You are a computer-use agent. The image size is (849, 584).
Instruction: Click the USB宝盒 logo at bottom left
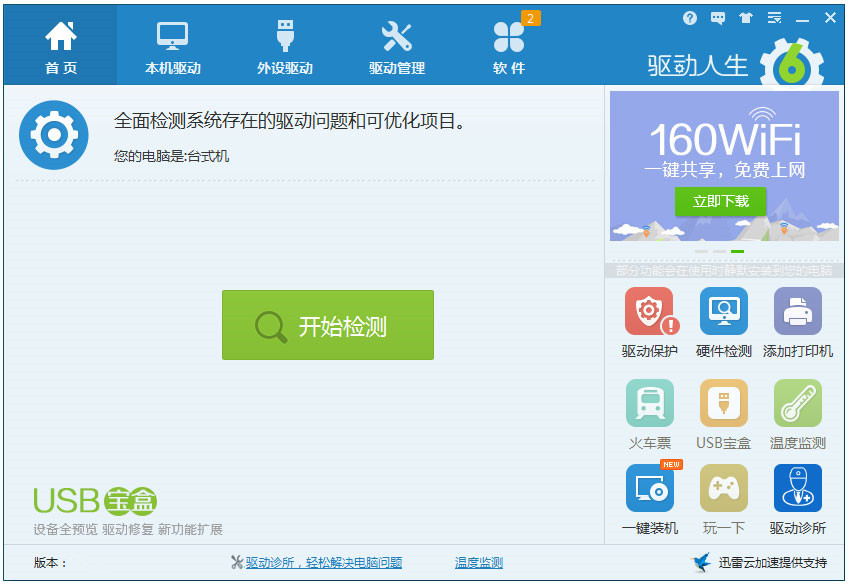coord(93,497)
